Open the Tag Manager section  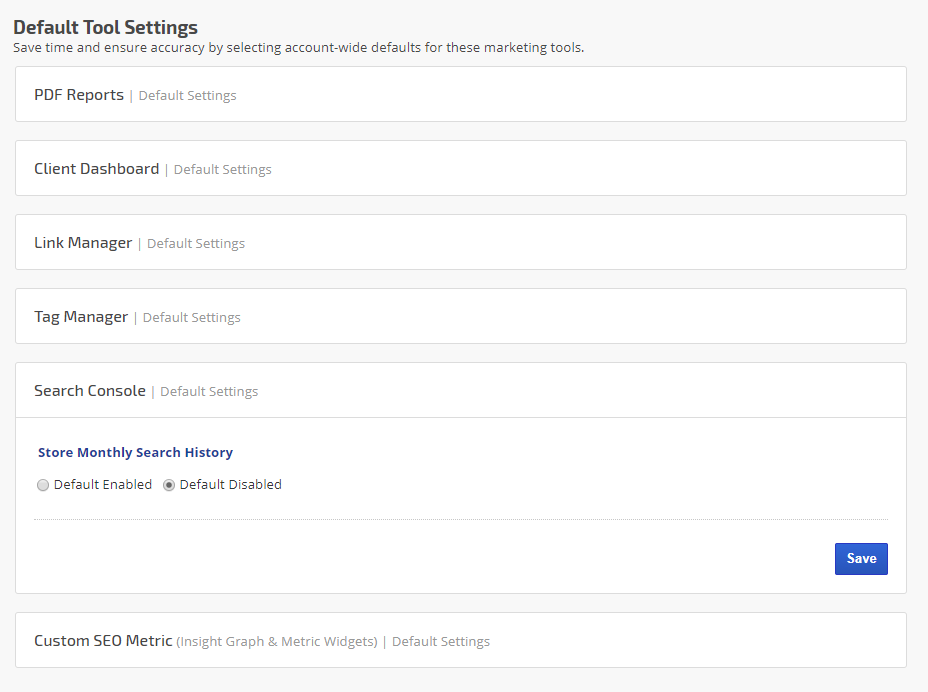tap(81, 317)
